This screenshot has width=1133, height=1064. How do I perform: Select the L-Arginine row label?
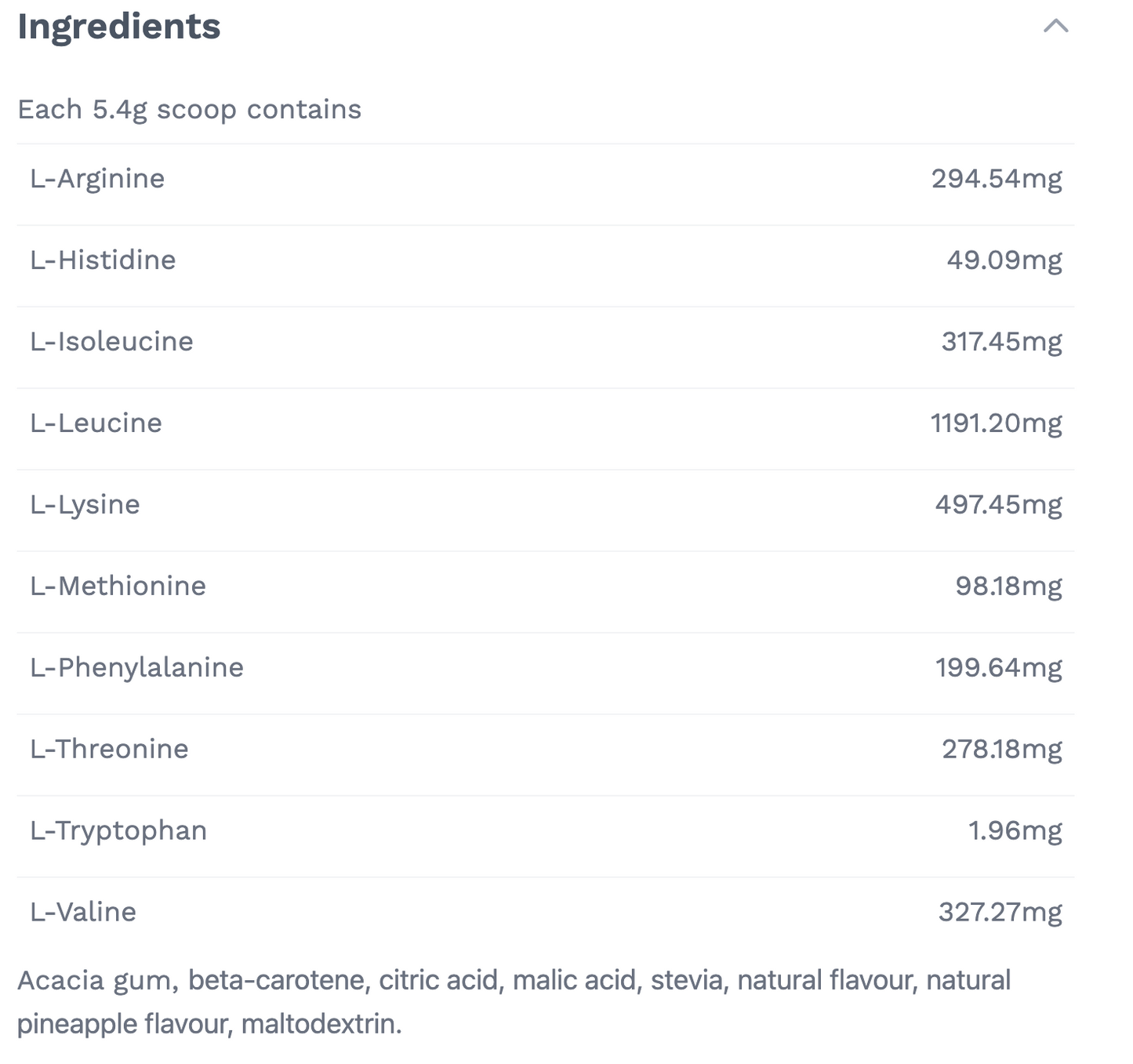(97, 179)
